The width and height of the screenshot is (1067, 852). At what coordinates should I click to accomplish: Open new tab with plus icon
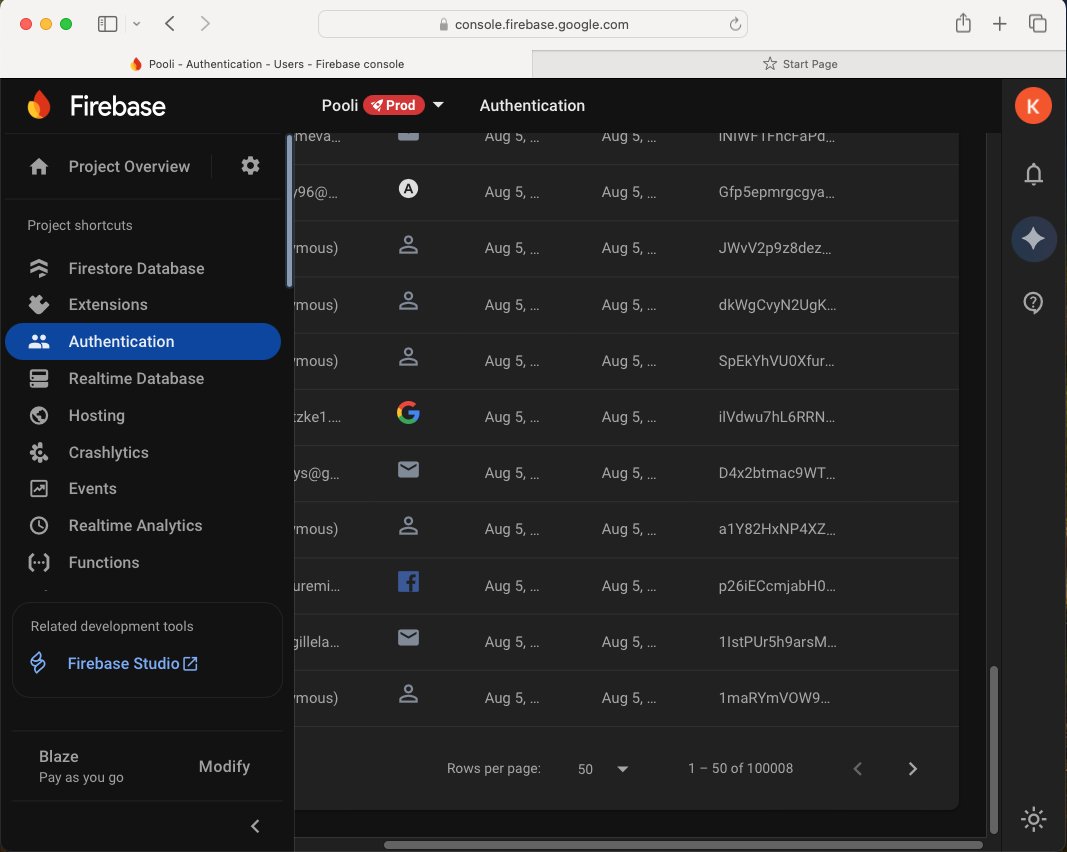[1000, 24]
